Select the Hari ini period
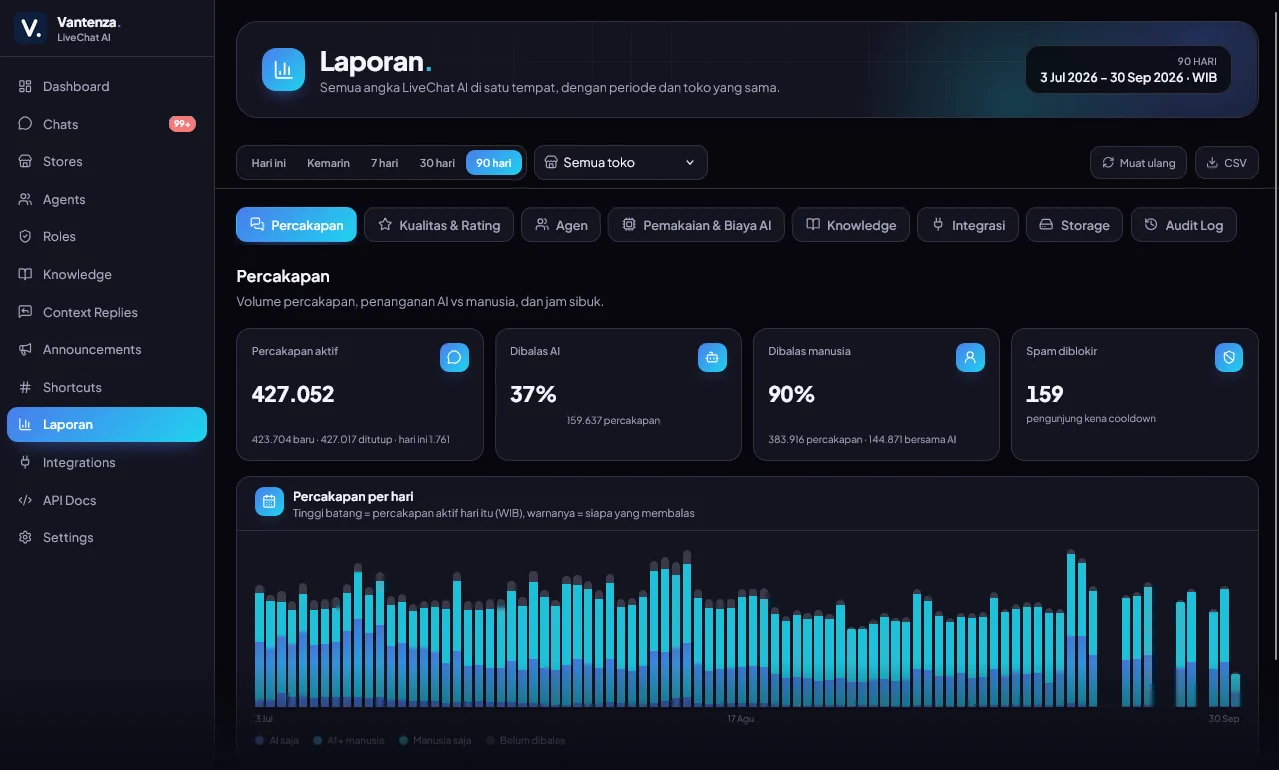The height and width of the screenshot is (770, 1279). pos(268,163)
